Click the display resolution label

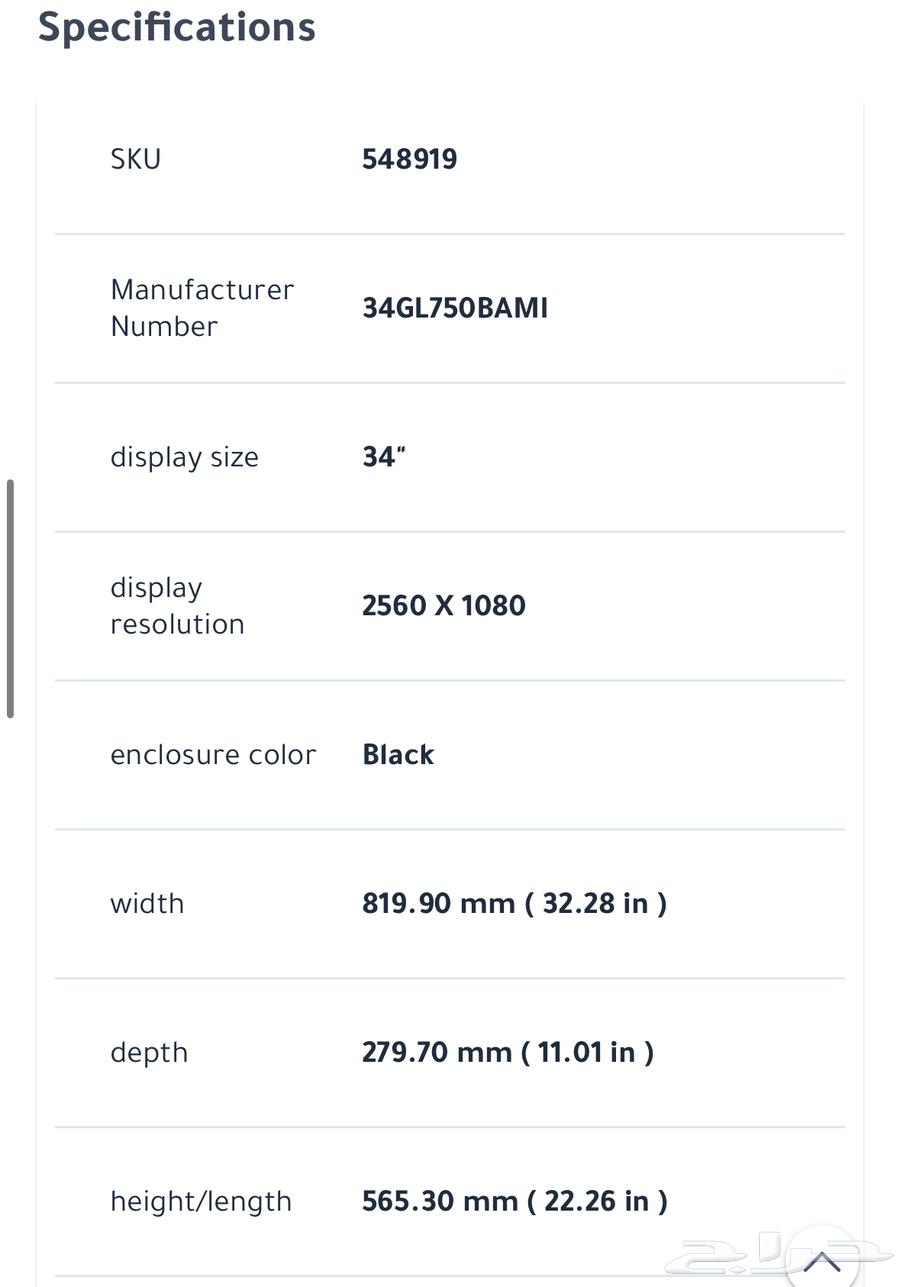[177, 606]
